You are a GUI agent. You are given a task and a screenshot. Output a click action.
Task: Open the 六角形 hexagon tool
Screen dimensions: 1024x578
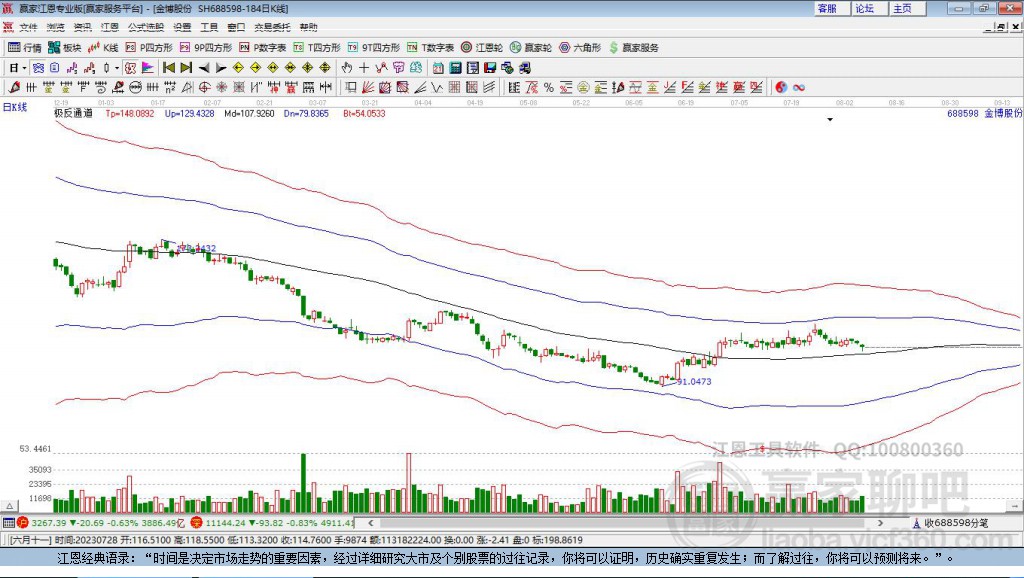tap(578, 47)
